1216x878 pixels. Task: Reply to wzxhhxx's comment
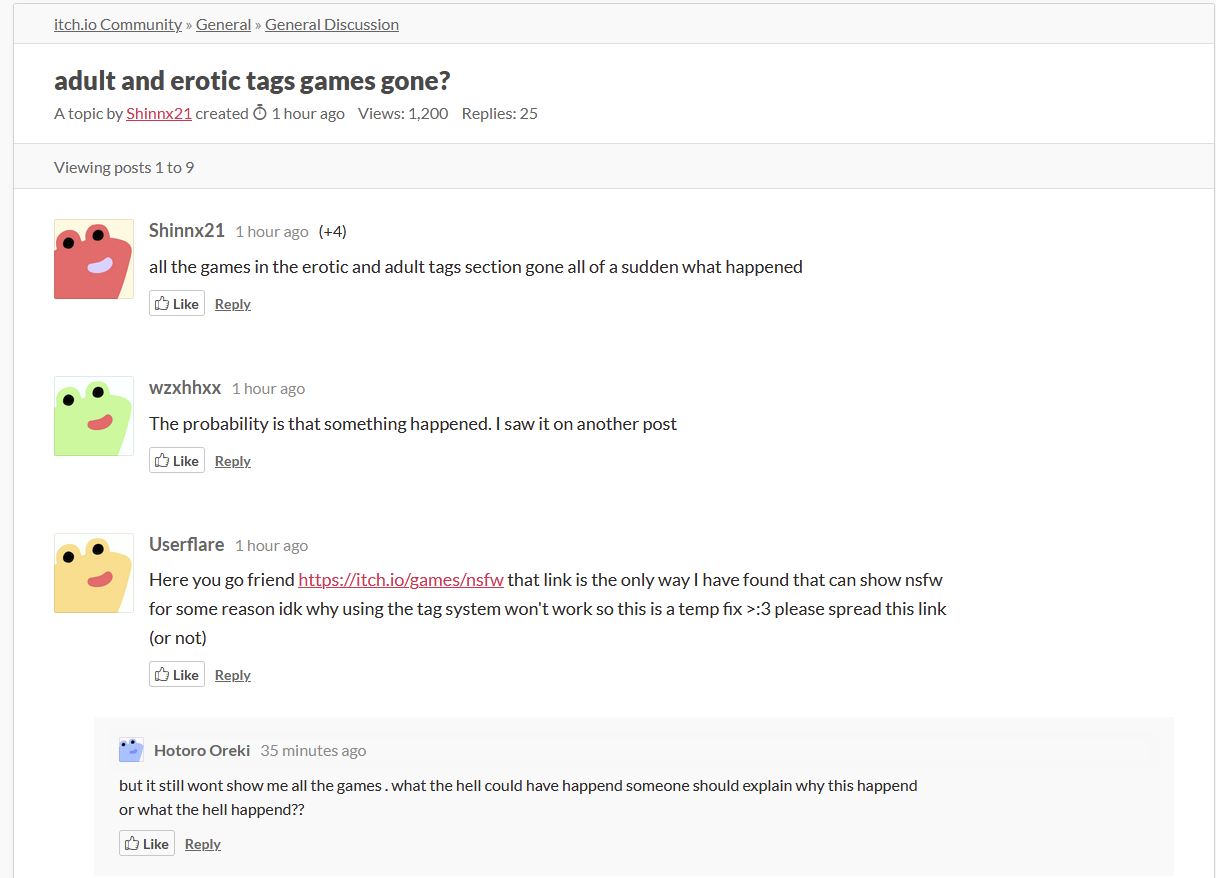[x=233, y=461]
